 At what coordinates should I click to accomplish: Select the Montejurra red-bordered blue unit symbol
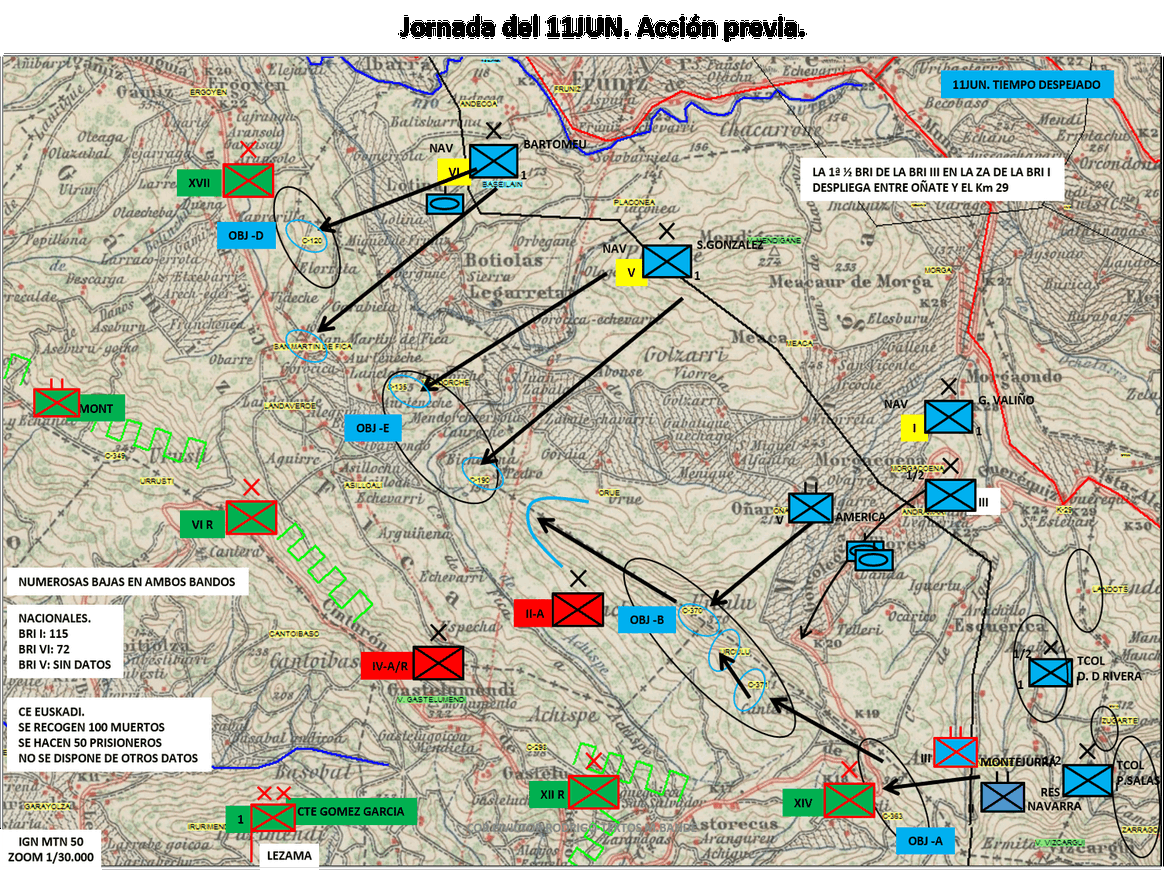955,752
